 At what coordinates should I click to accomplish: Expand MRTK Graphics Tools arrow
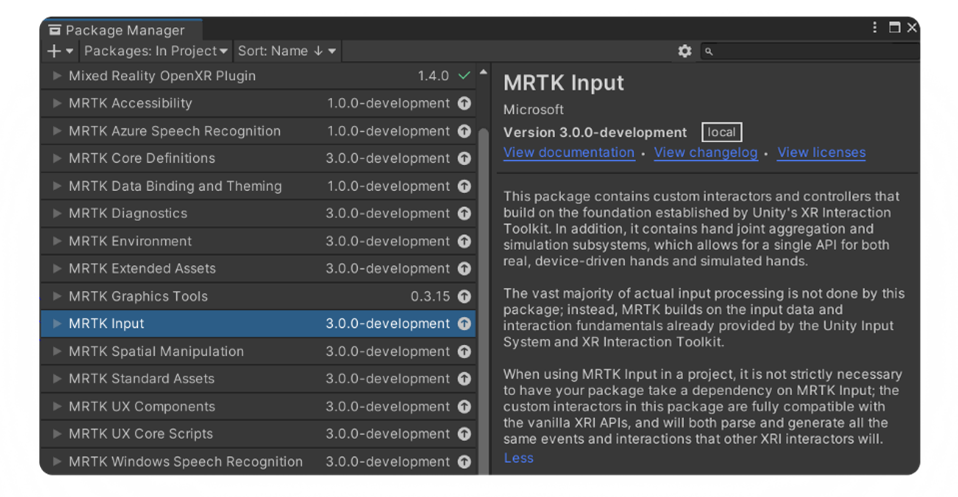56,296
